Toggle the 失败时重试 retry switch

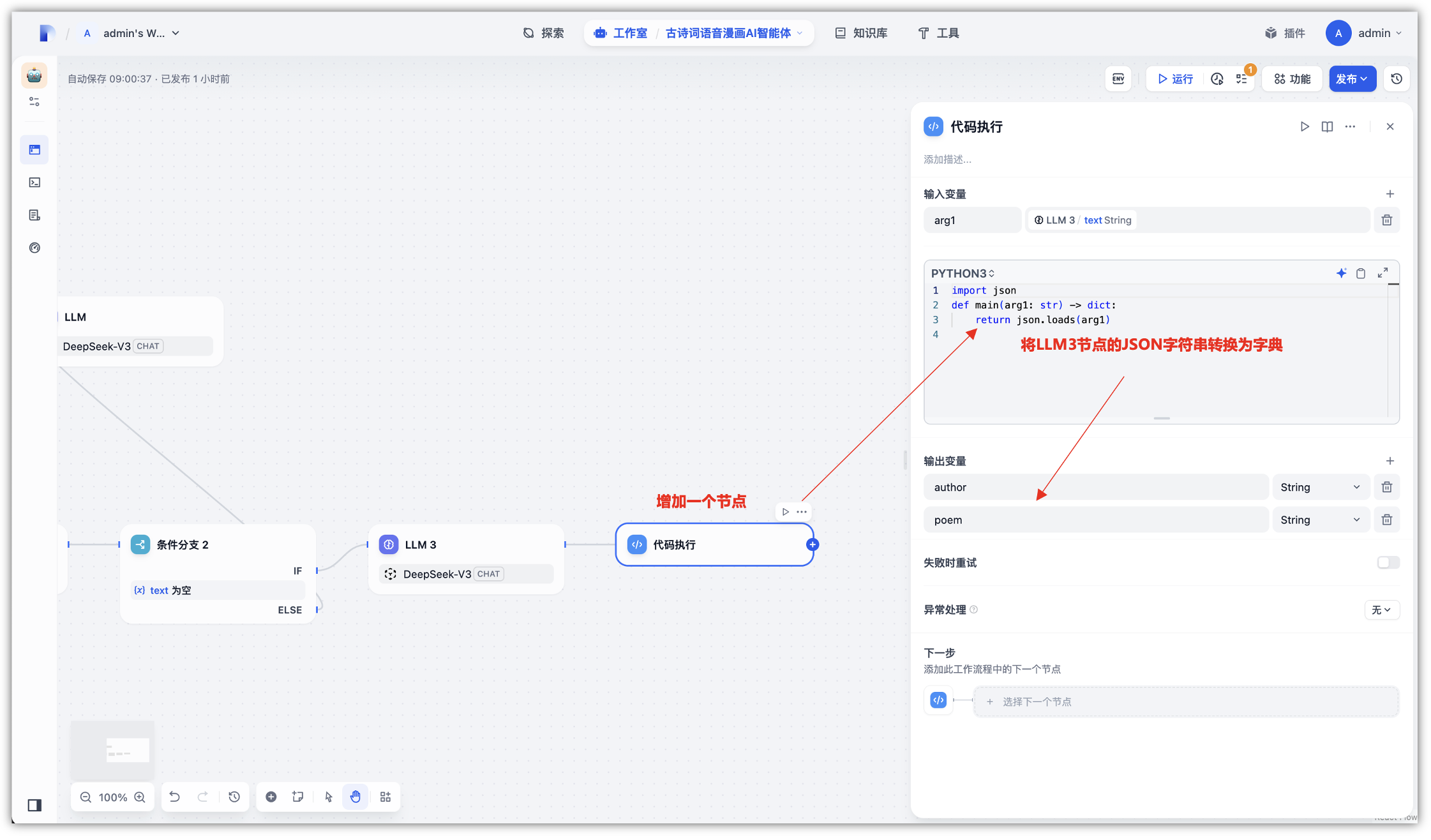pyautogui.click(x=1388, y=562)
